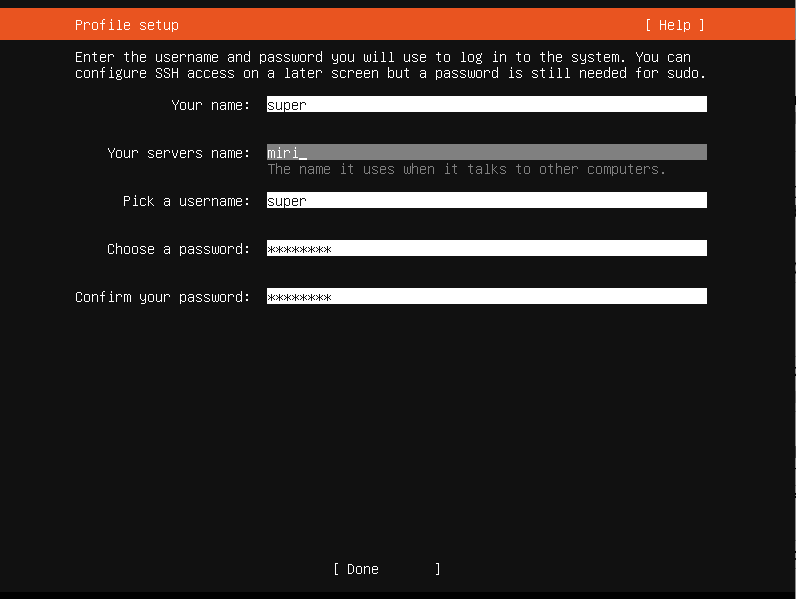This screenshot has width=796, height=599.
Task: Click into the 'Pick a username' field
Action: 486,201
